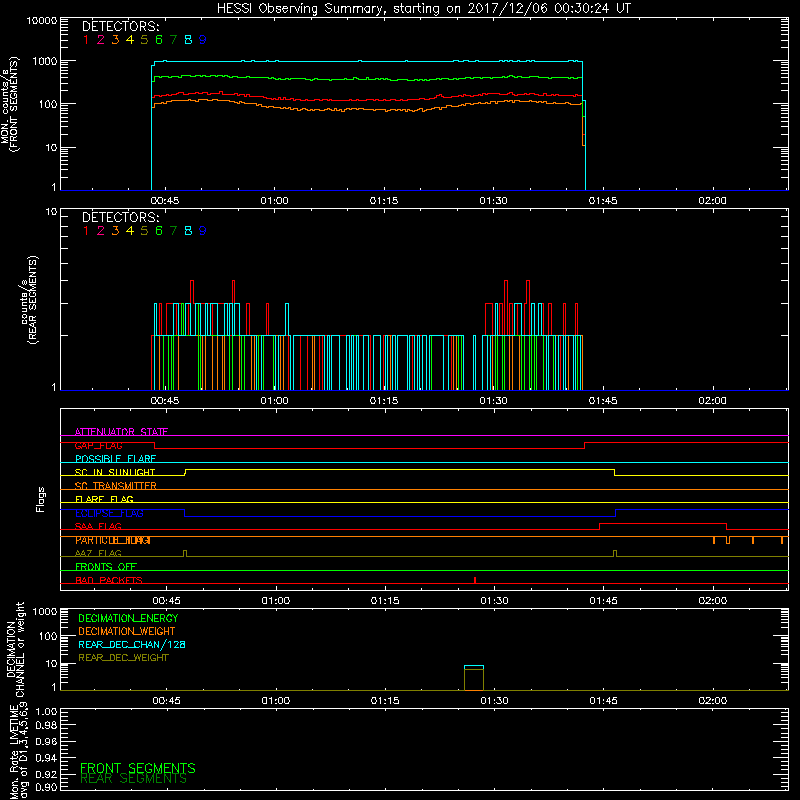This screenshot has height=800, width=800.
Task: Click the BAD_PACKETS flag label
Action: click(109, 580)
